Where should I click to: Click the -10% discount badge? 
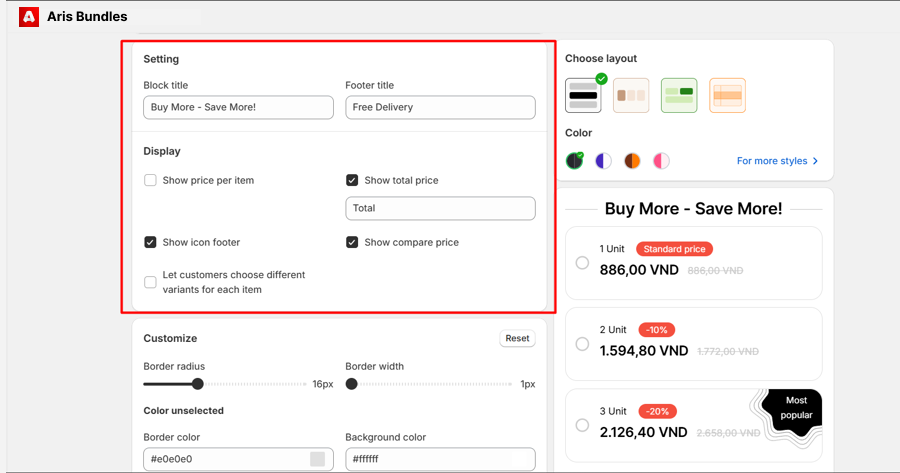(x=657, y=330)
